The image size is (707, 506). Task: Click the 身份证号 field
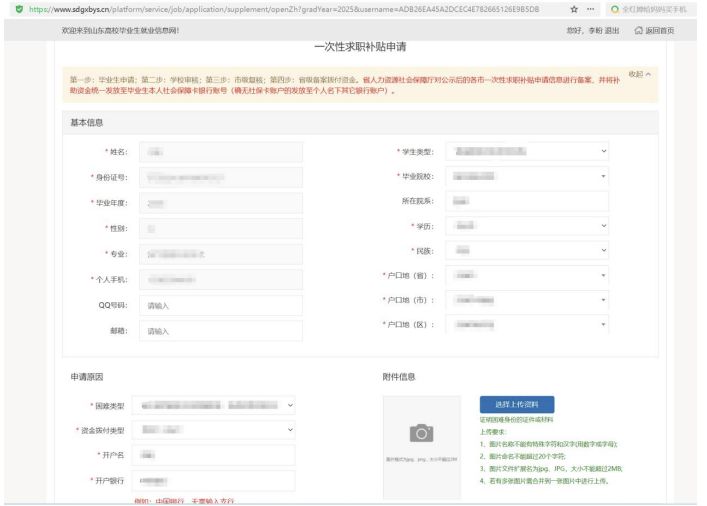click(x=221, y=178)
